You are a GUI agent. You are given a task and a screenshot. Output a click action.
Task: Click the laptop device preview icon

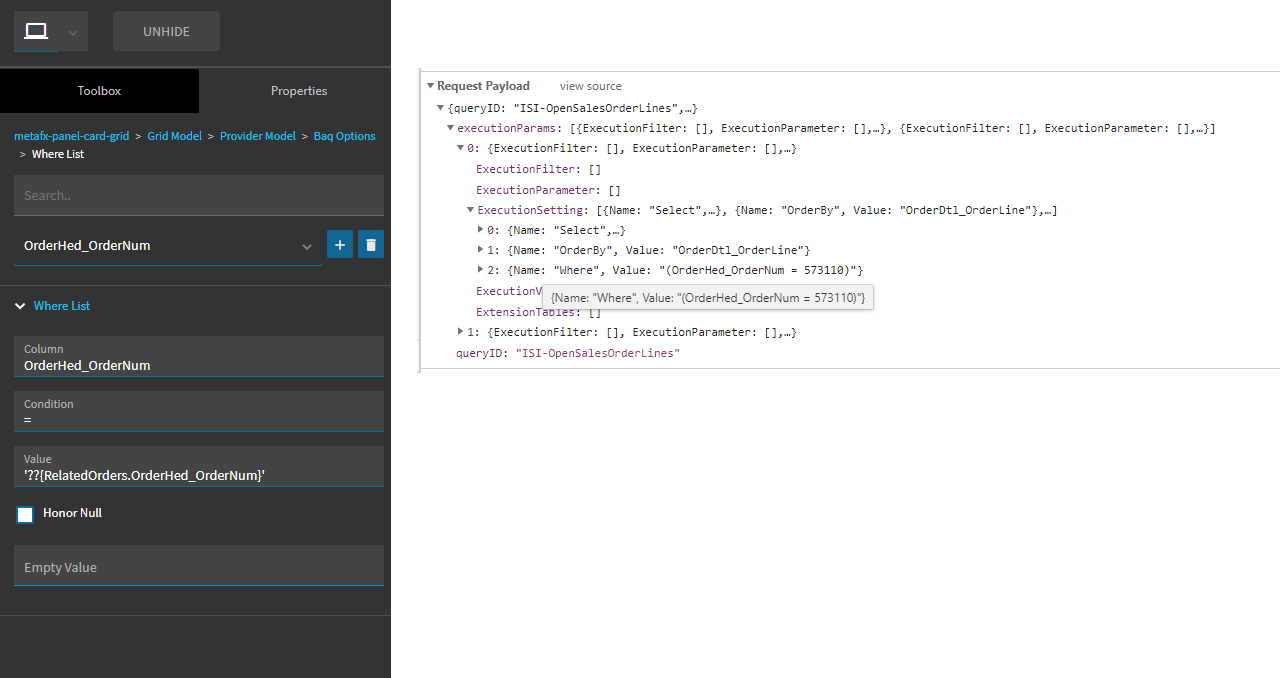[x=36, y=31]
